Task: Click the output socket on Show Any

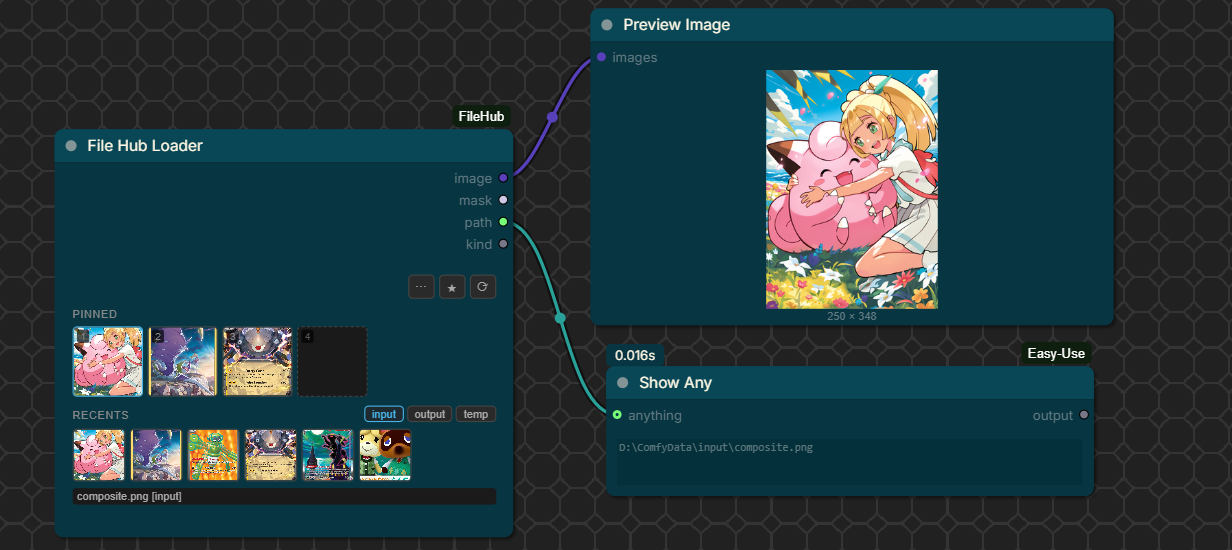Action: [1084, 415]
